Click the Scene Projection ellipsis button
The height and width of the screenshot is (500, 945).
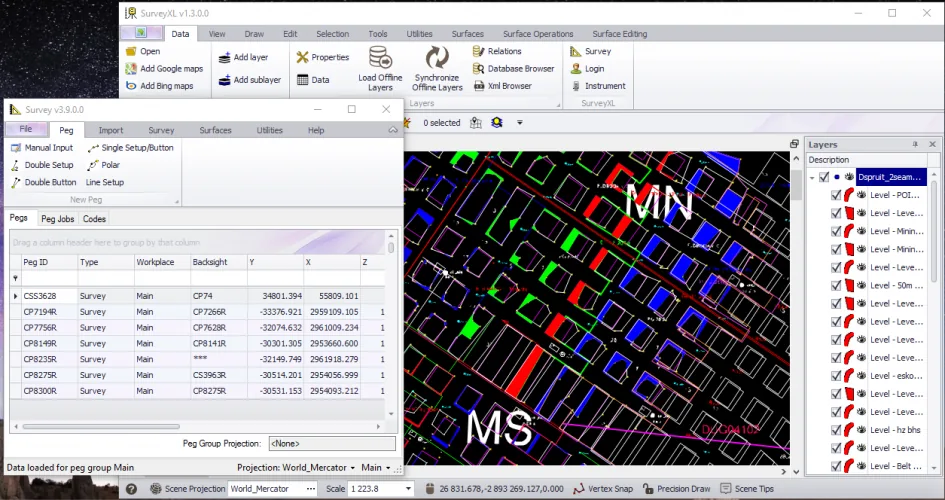[x=311, y=489]
